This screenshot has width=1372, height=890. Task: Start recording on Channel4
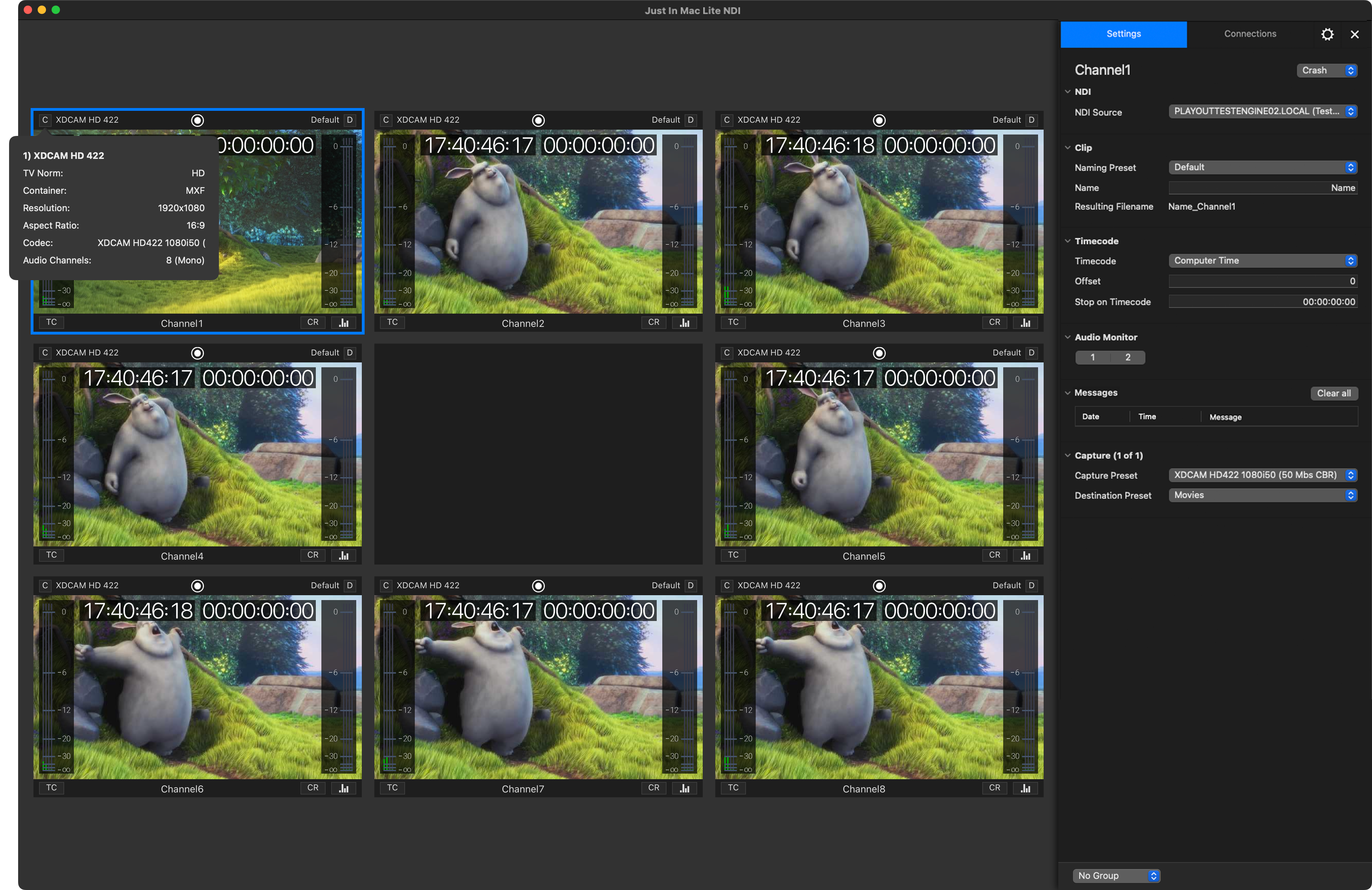pos(197,353)
